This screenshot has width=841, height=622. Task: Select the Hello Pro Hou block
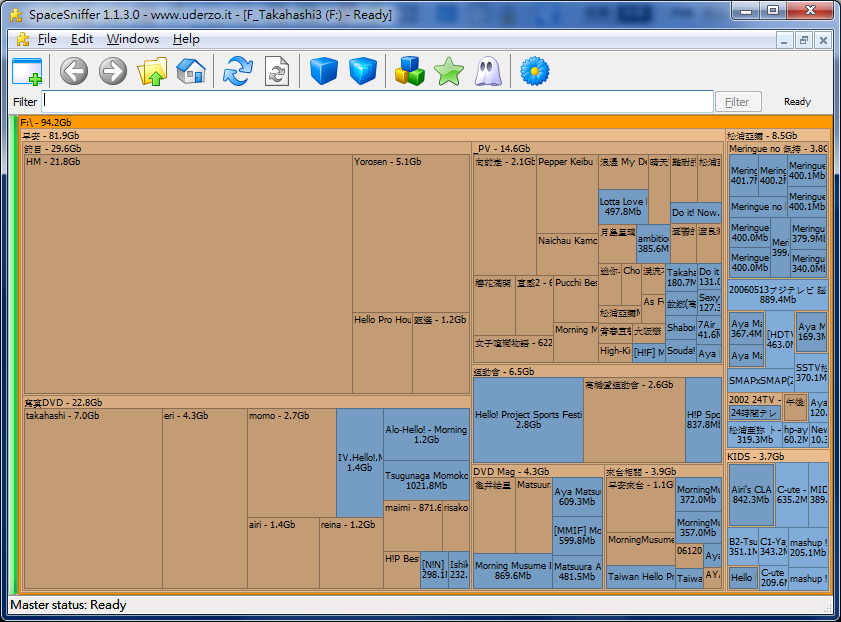(x=382, y=353)
